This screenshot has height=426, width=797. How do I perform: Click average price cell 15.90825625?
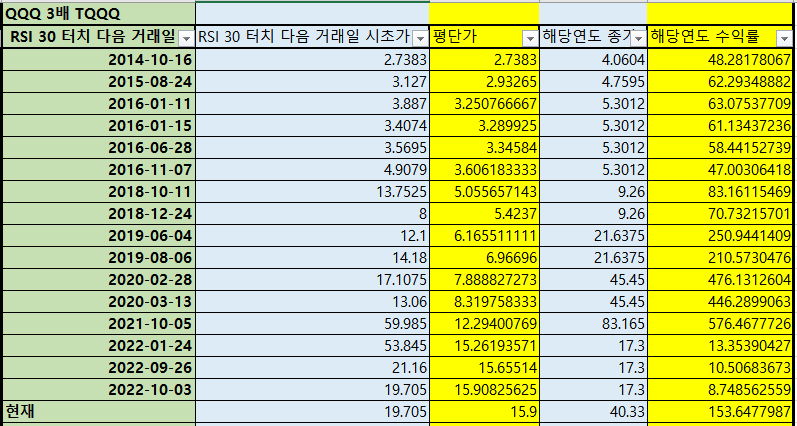(x=484, y=390)
